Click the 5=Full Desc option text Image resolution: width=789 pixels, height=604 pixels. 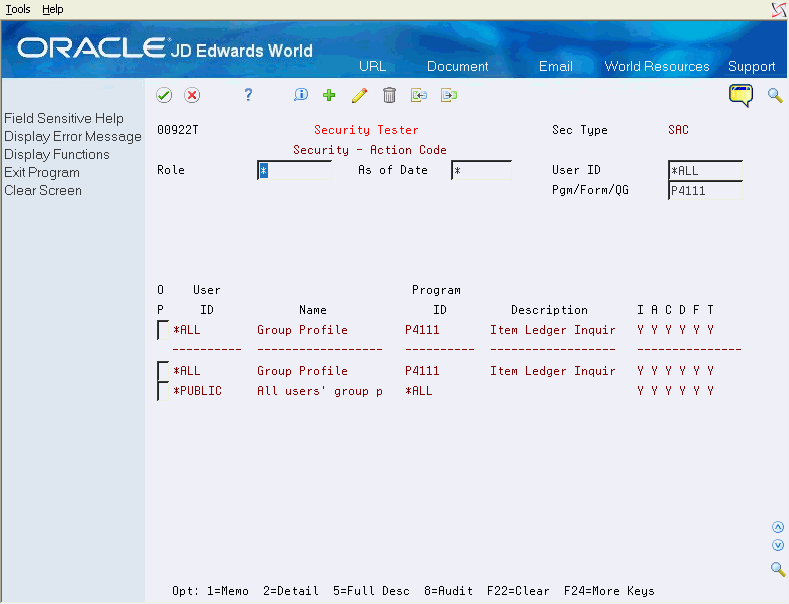click(371, 591)
